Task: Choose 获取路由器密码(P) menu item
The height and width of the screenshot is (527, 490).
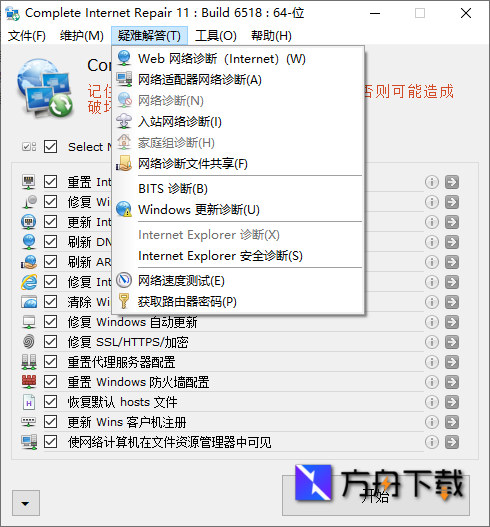Action: click(x=238, y=301)
